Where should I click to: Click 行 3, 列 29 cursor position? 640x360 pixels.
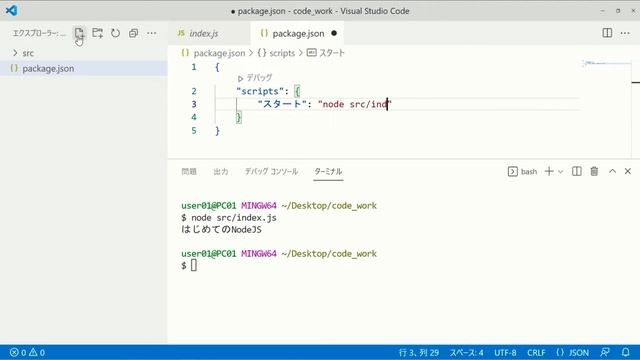pyautogui.click(x=418, y=352)
